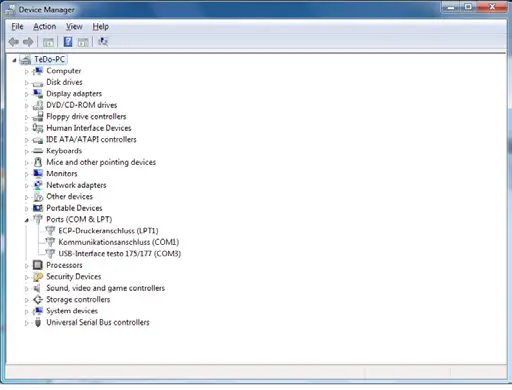Click the Sound controllers speaker icon
The image size is (512, 390).
(x=37, y=288)
